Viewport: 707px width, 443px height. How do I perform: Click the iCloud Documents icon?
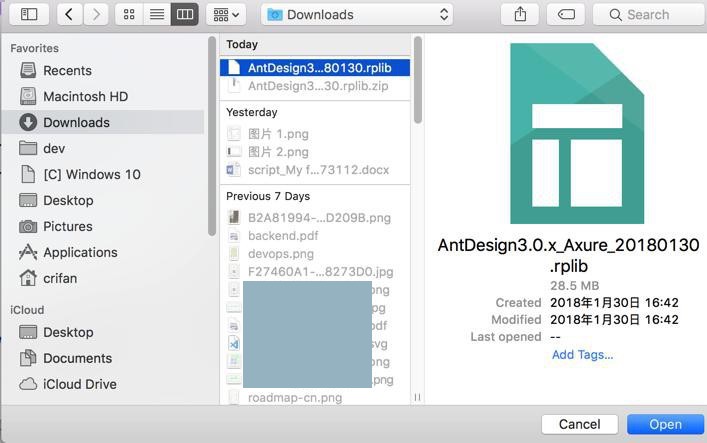[x=28, y=358]
